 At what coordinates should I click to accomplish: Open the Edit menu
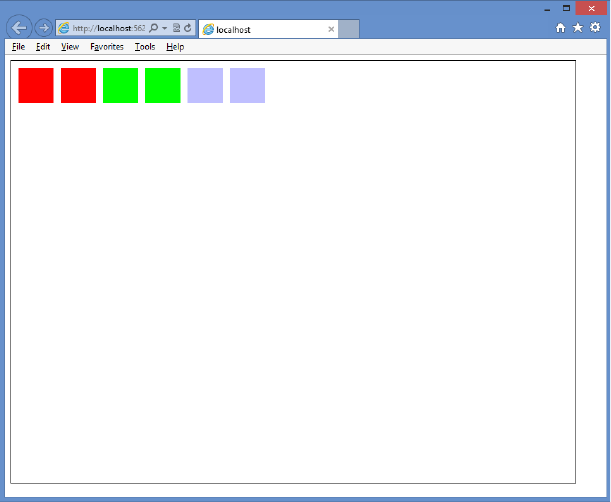(x=43, y=47)
